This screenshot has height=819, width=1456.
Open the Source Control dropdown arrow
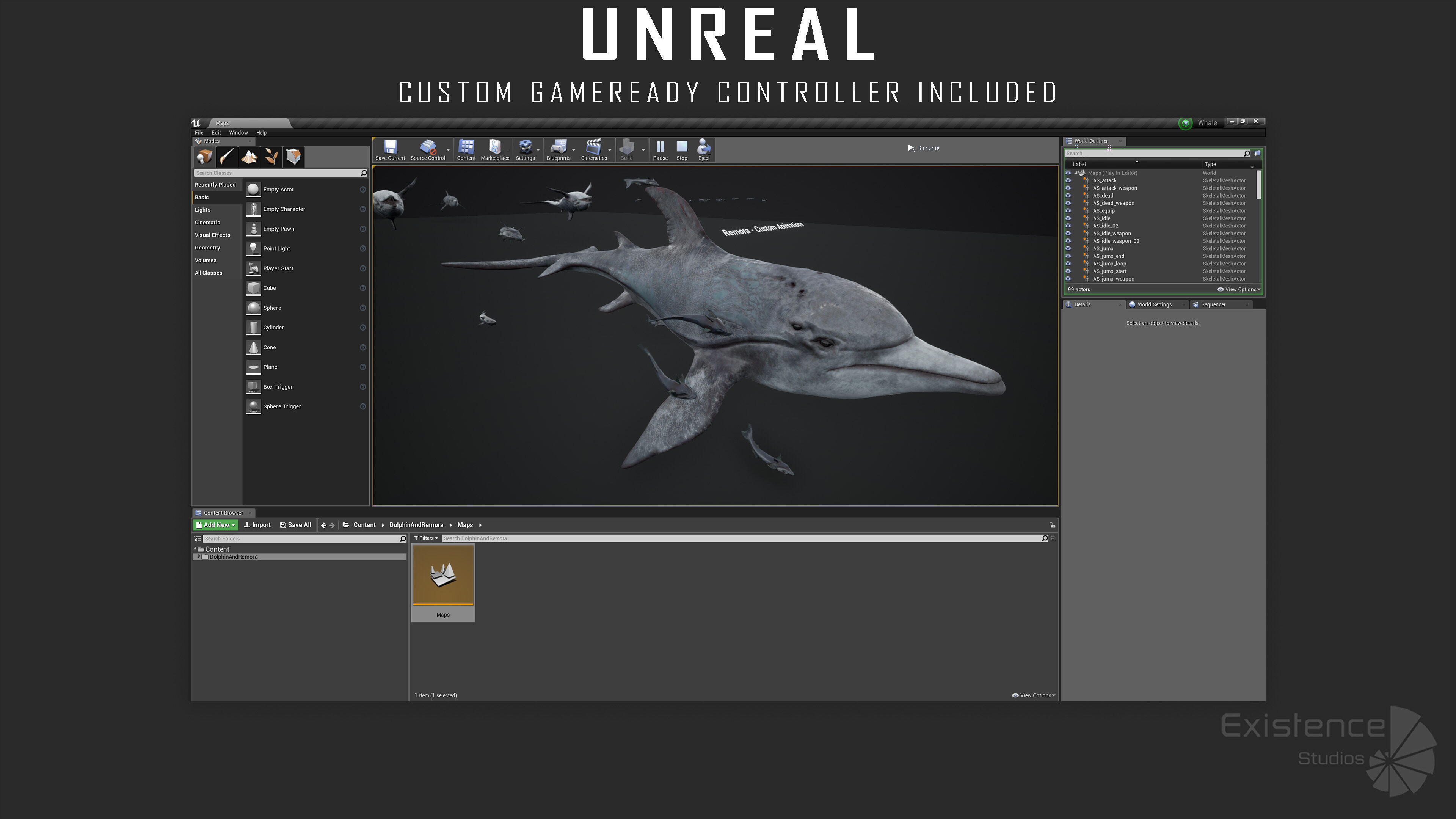(449, 150)
